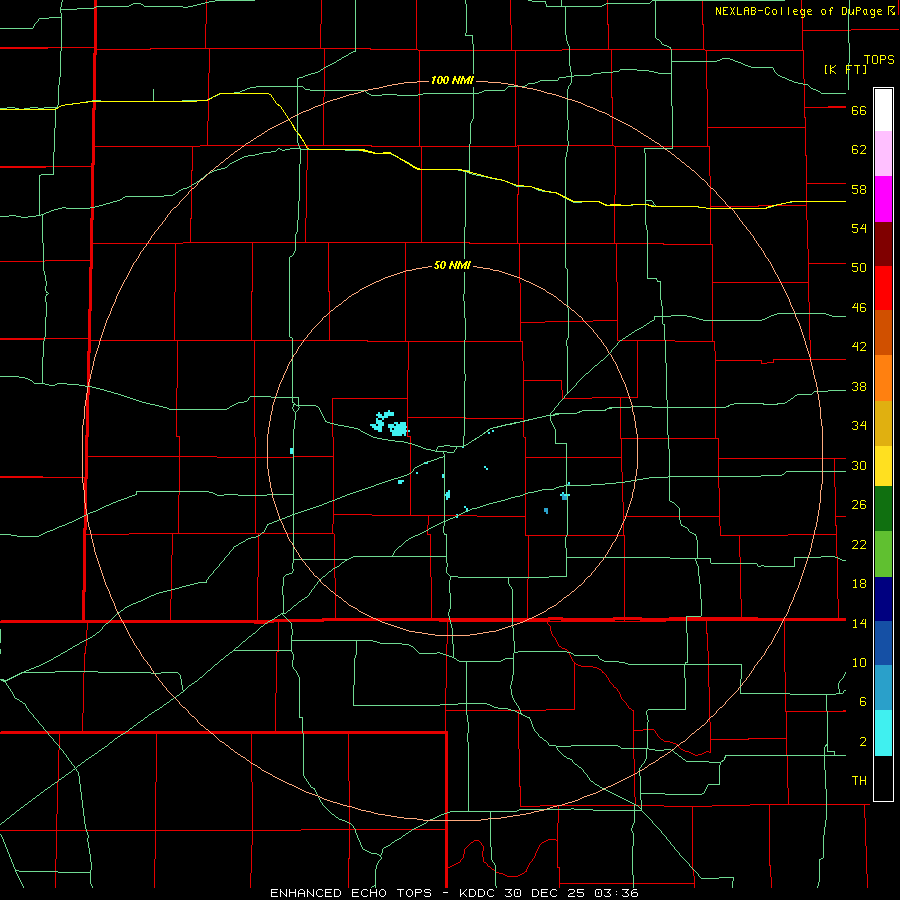This screenshot has height=900, width=900.
Task: Click the legend value '2'
Action: (x=863, y=742)
